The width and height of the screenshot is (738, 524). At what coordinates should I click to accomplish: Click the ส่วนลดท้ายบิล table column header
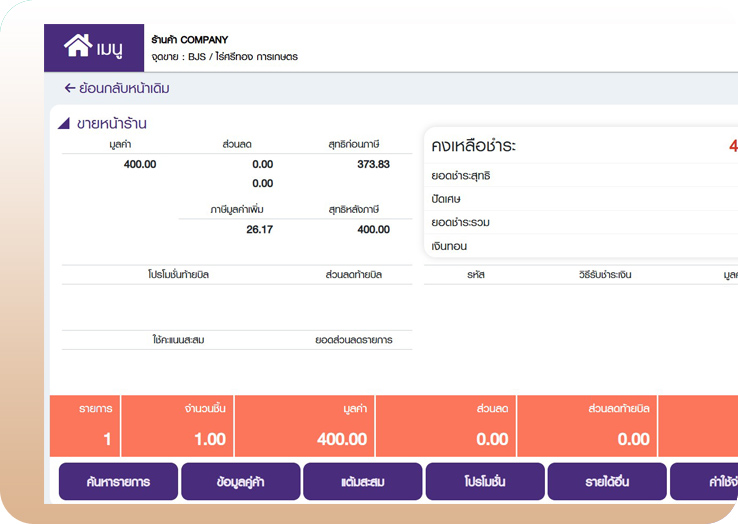click(x=353, y=274)
